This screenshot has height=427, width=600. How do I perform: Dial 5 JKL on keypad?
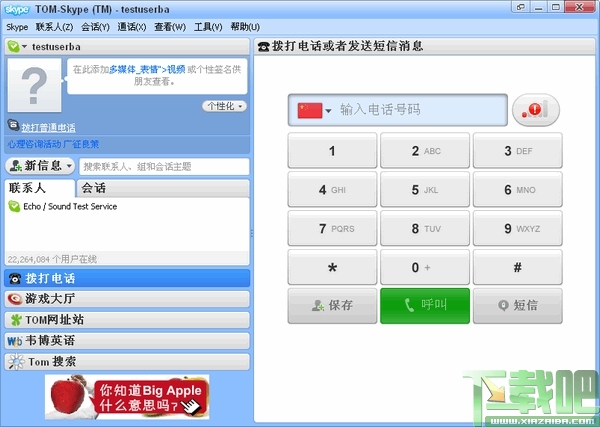pyautogui.click(x=425, y=190)
